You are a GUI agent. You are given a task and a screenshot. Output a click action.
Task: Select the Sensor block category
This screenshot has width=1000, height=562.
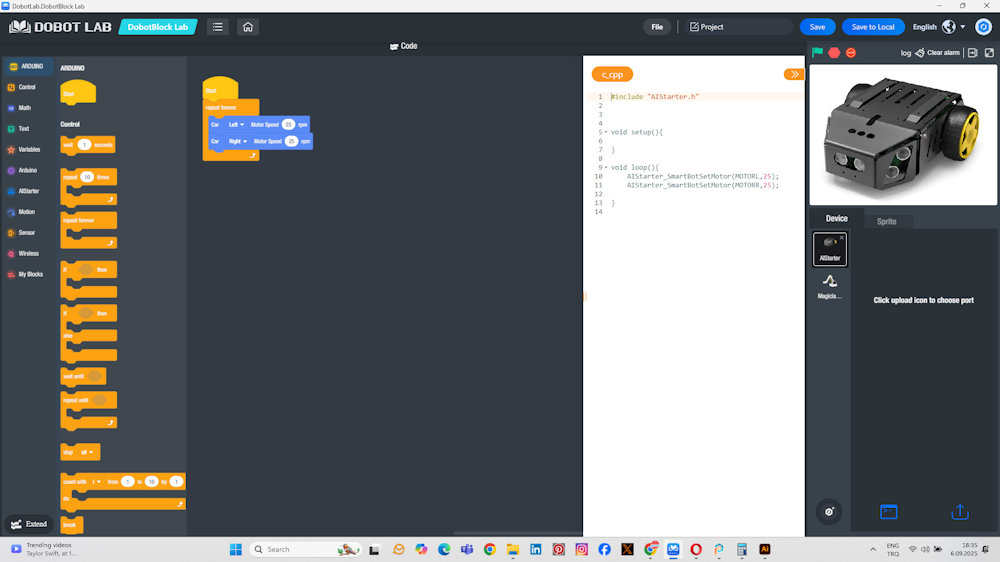coord(21,233)
